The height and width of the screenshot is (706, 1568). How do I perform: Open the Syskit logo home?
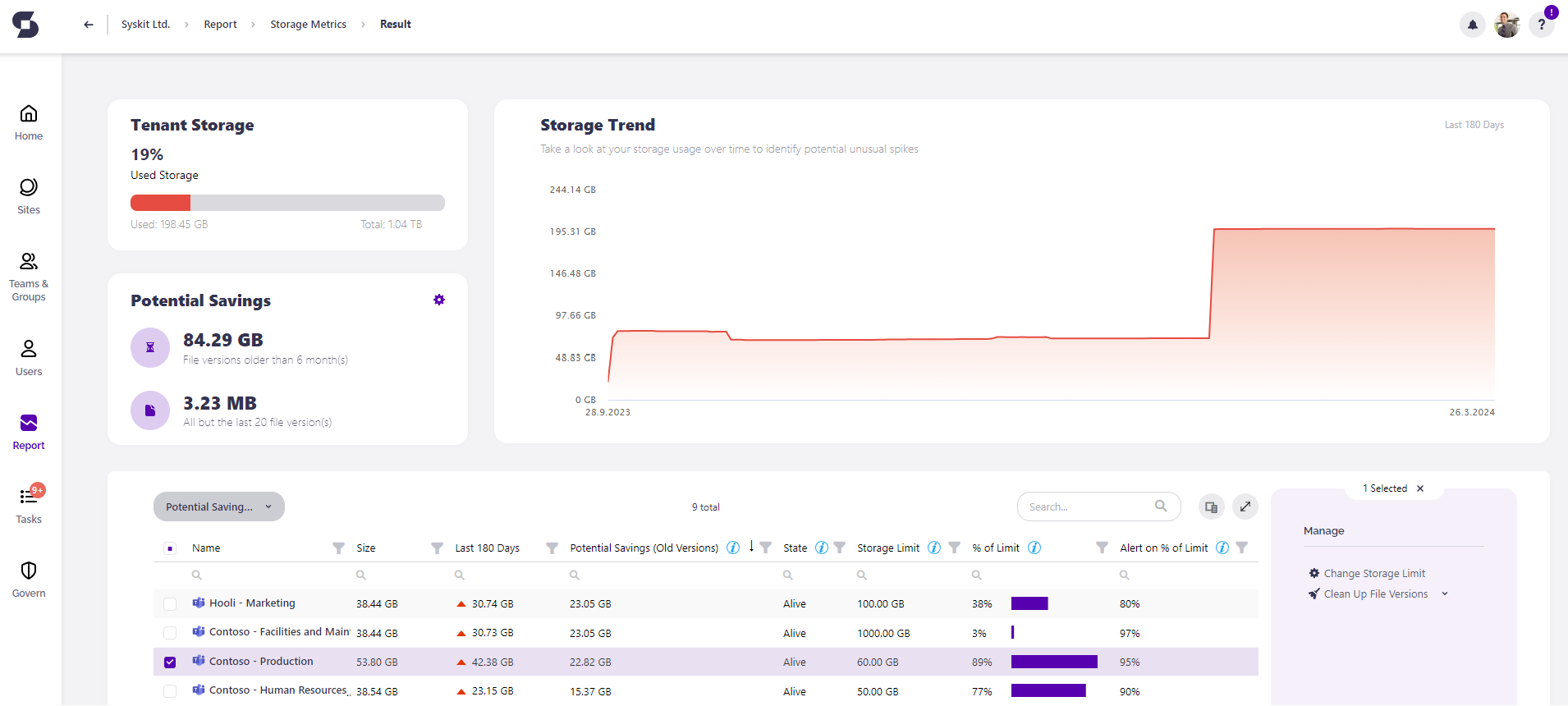pyautogui.click(x=25, y=25)
